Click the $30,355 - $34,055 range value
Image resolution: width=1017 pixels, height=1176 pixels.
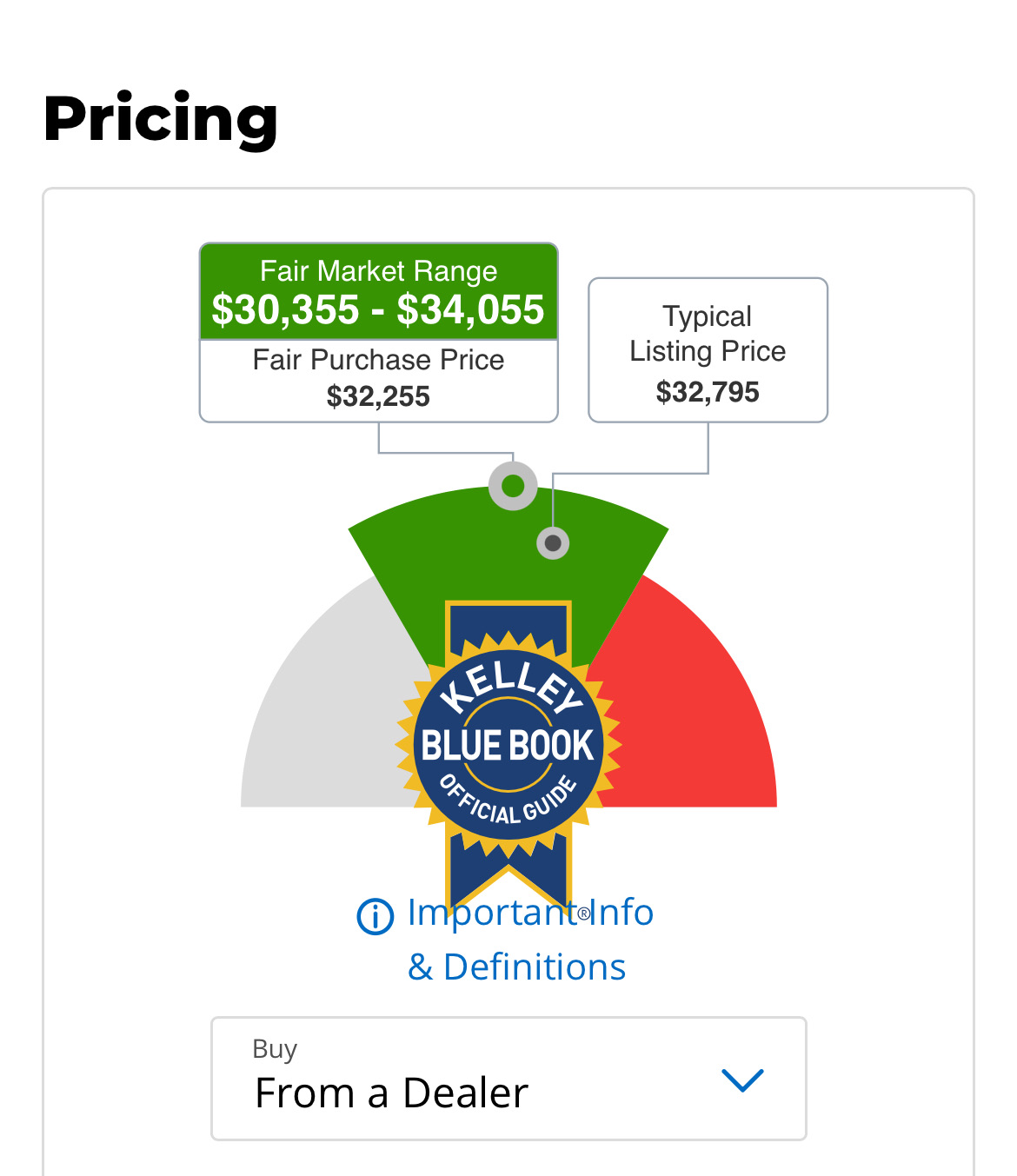[378, 310]
